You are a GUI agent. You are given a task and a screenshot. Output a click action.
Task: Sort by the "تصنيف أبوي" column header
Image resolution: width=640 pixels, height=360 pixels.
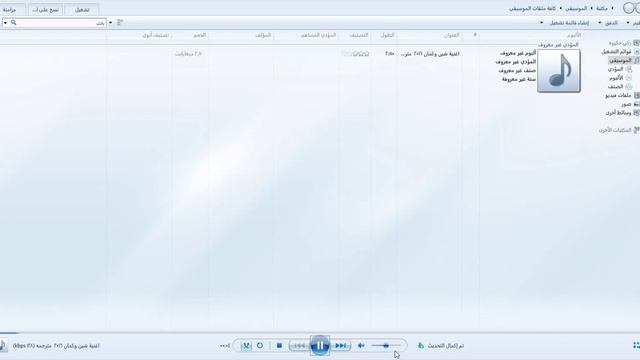coord(156,35)
